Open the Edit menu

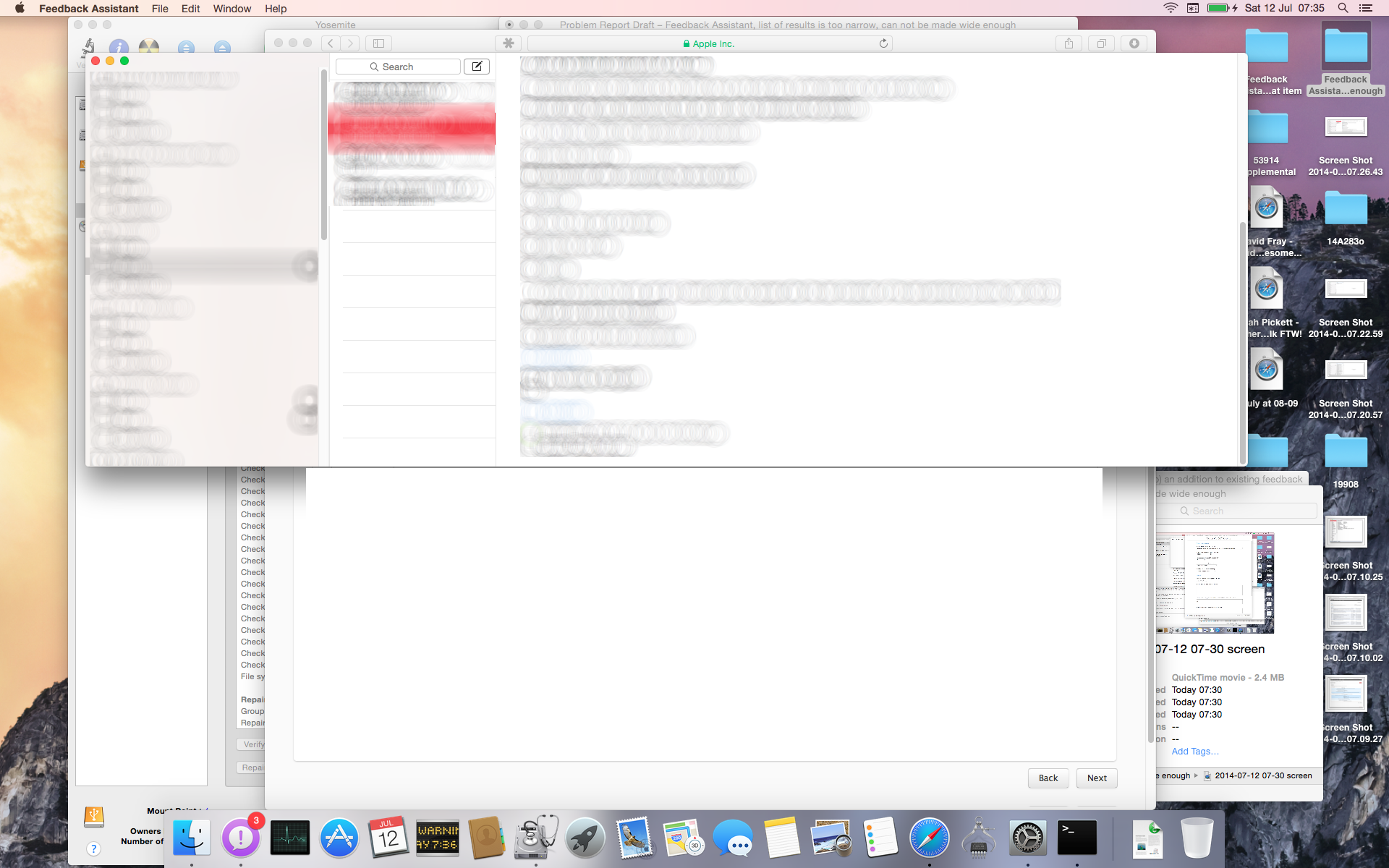click(190, 9)
